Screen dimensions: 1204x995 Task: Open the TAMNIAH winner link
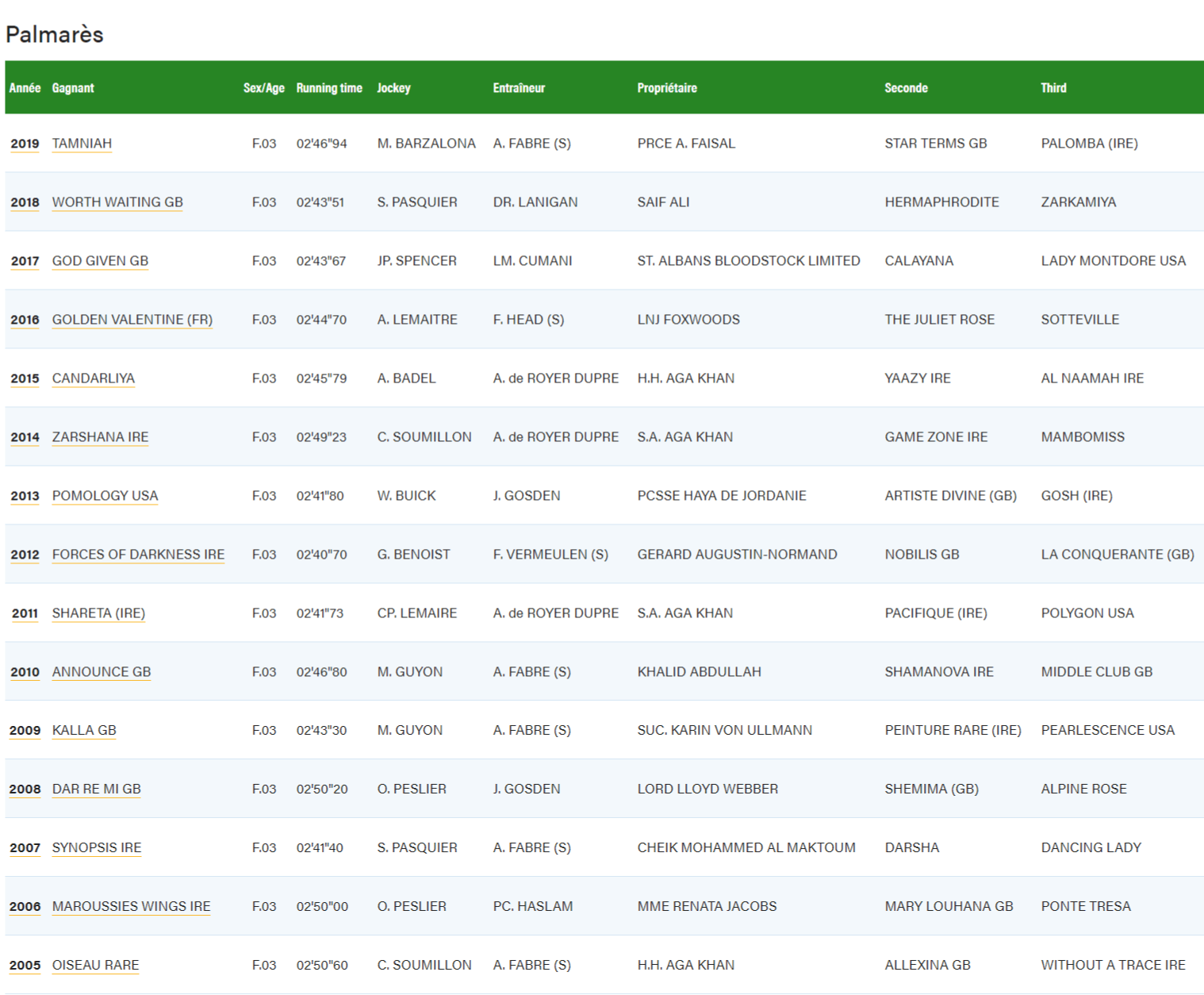82,144
